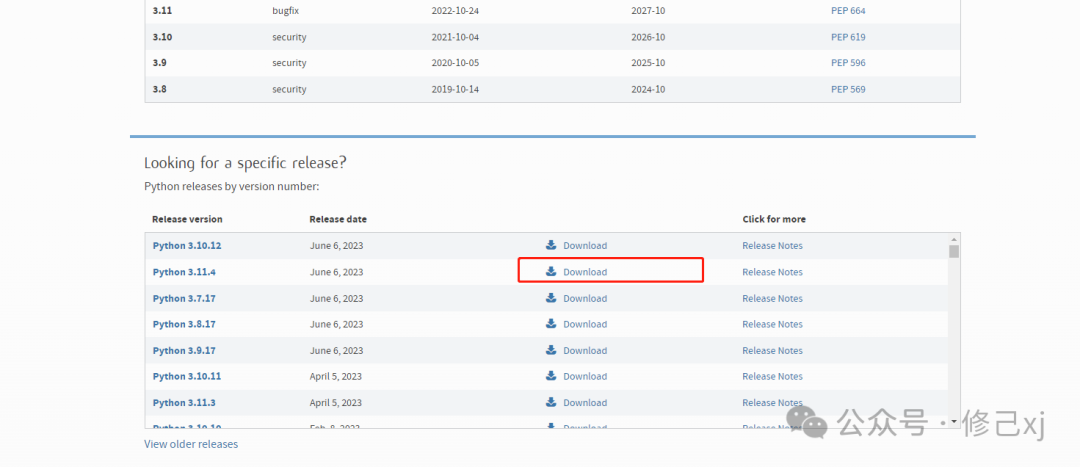
Task: Click Download text for Python 3.8.17
Action: [585, 324]
